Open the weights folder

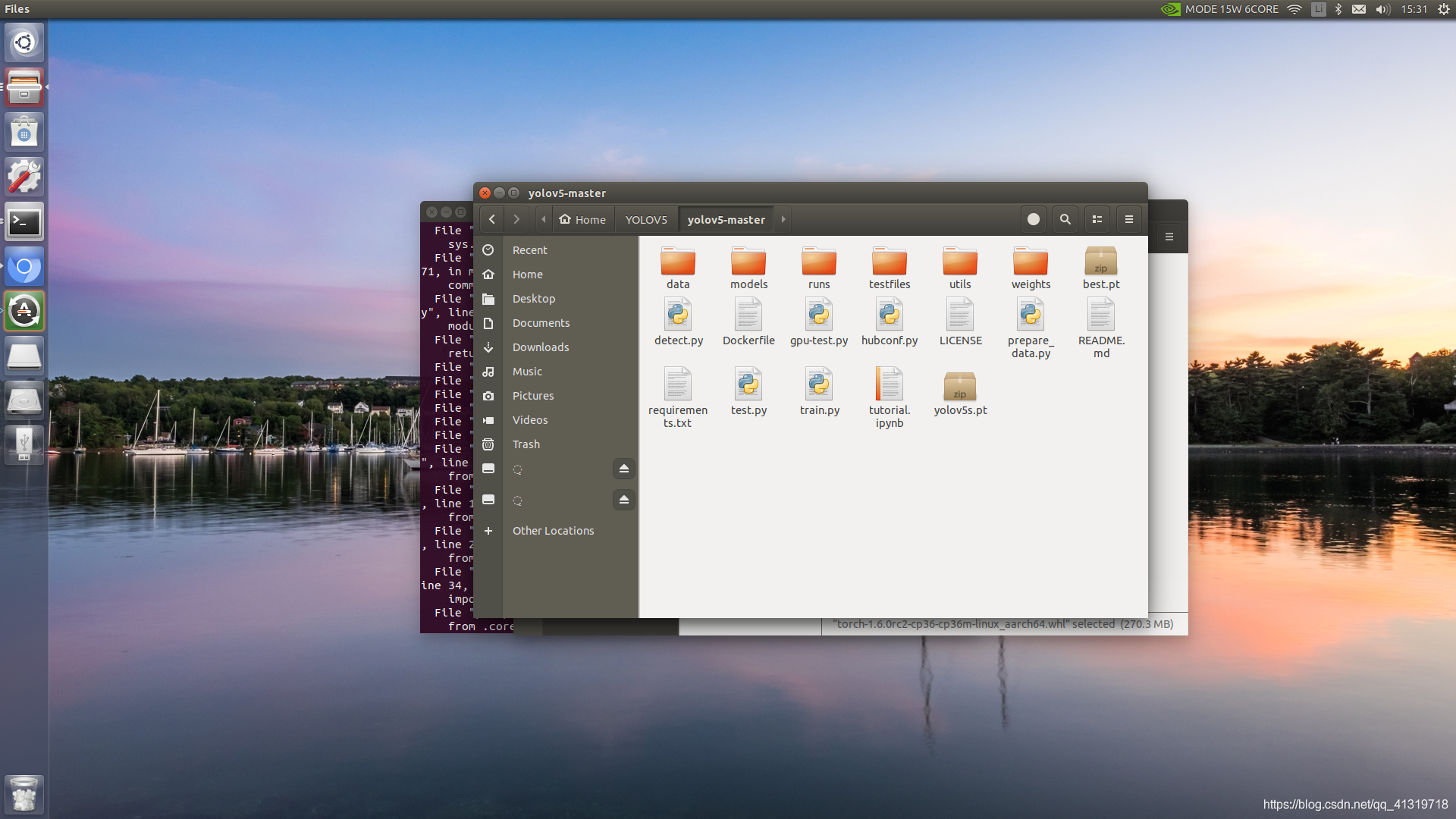tap(1030, 262)
